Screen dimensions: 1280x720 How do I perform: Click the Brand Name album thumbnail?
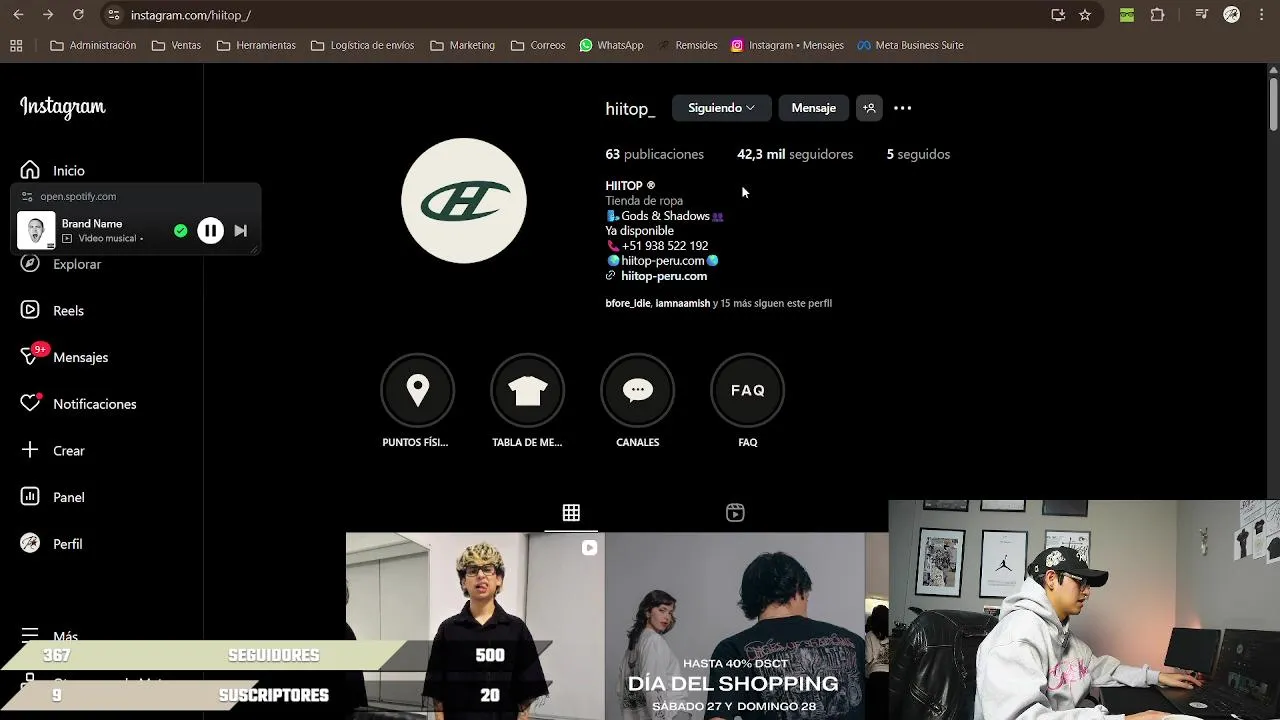[x=36, y=231]
